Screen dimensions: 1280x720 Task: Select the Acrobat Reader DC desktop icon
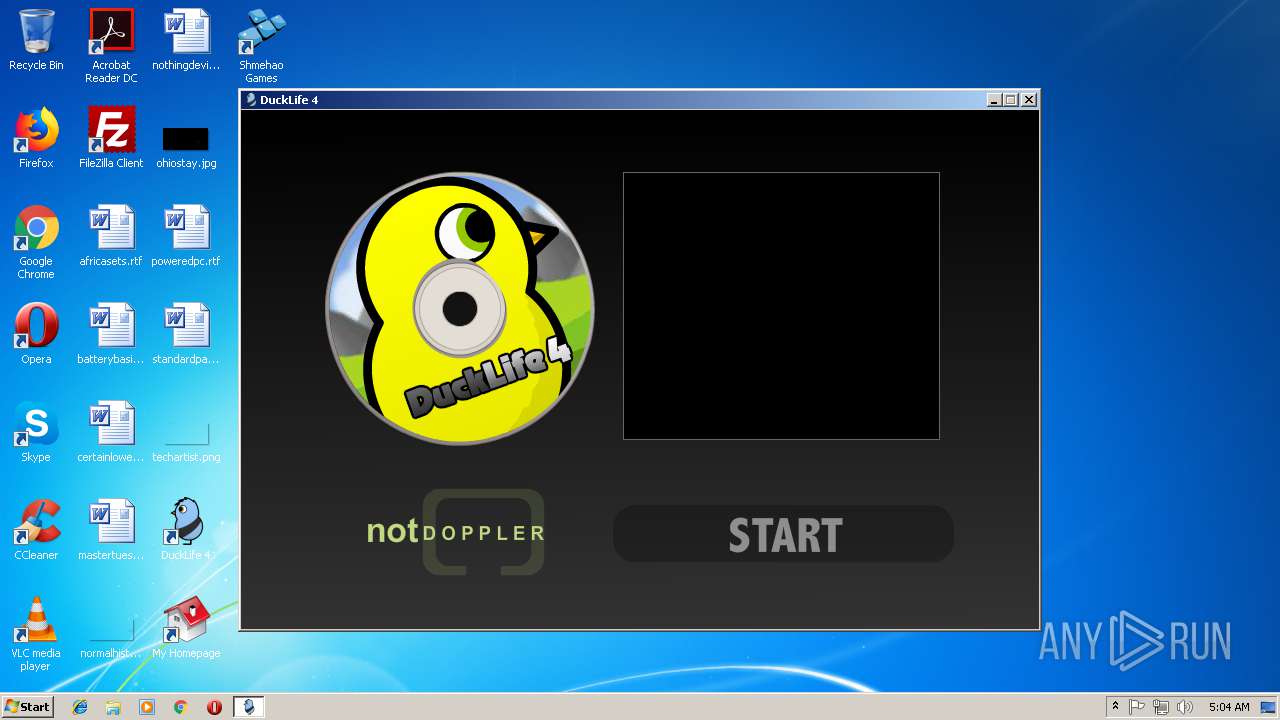(111, 46)
